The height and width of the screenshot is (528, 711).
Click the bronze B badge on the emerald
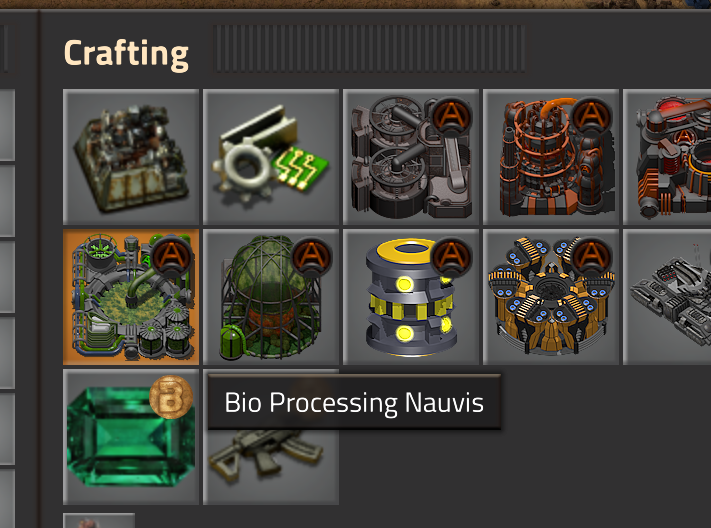coord(171,397)
